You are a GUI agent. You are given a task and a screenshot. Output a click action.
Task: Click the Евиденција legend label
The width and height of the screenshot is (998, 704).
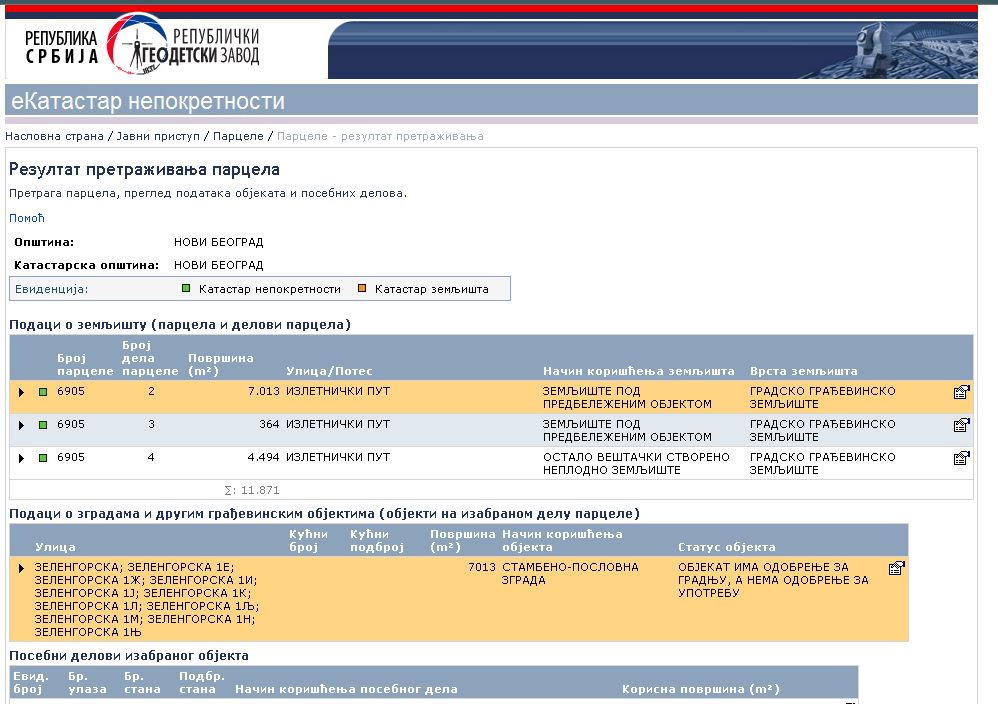(x=52, y=289)
